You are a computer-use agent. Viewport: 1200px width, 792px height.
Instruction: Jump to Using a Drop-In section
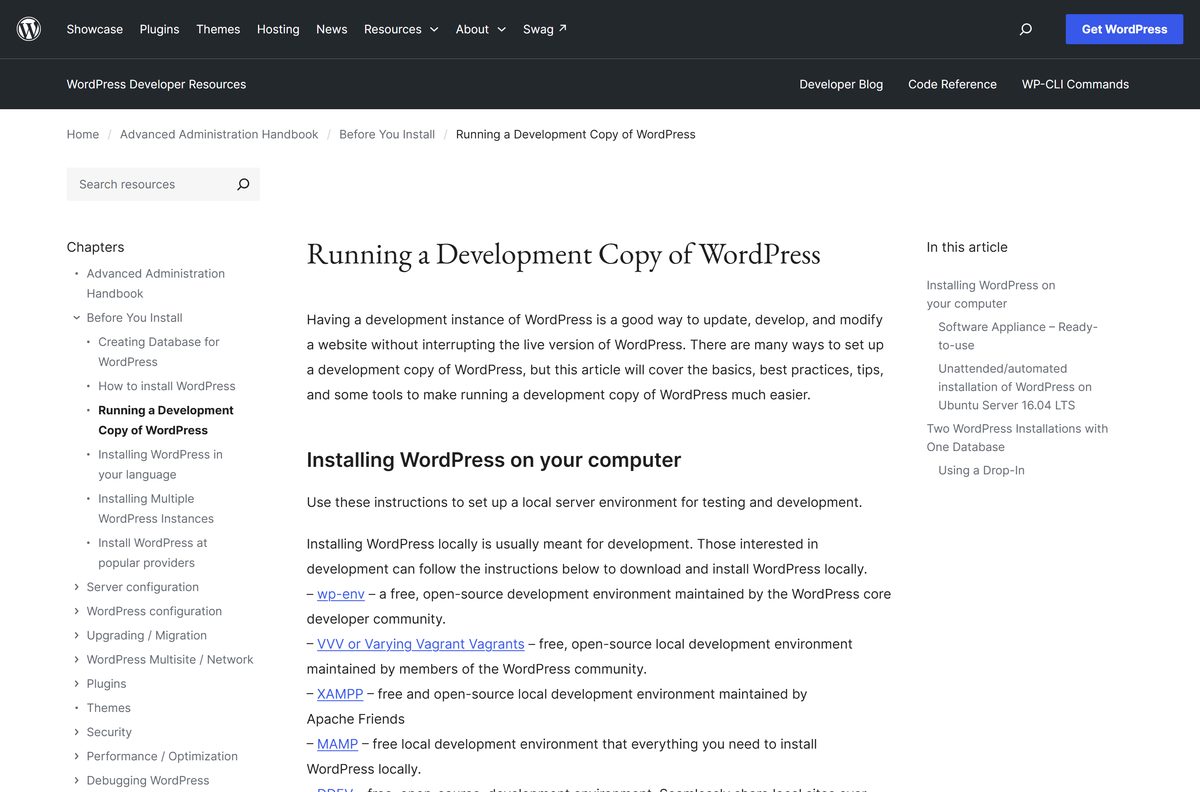tap(981, 470)
